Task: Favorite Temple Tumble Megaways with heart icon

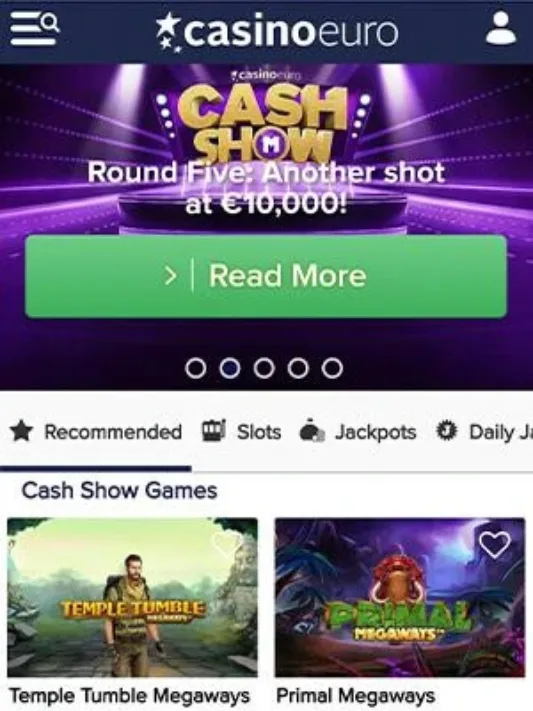Action: [x=228, y=544]
